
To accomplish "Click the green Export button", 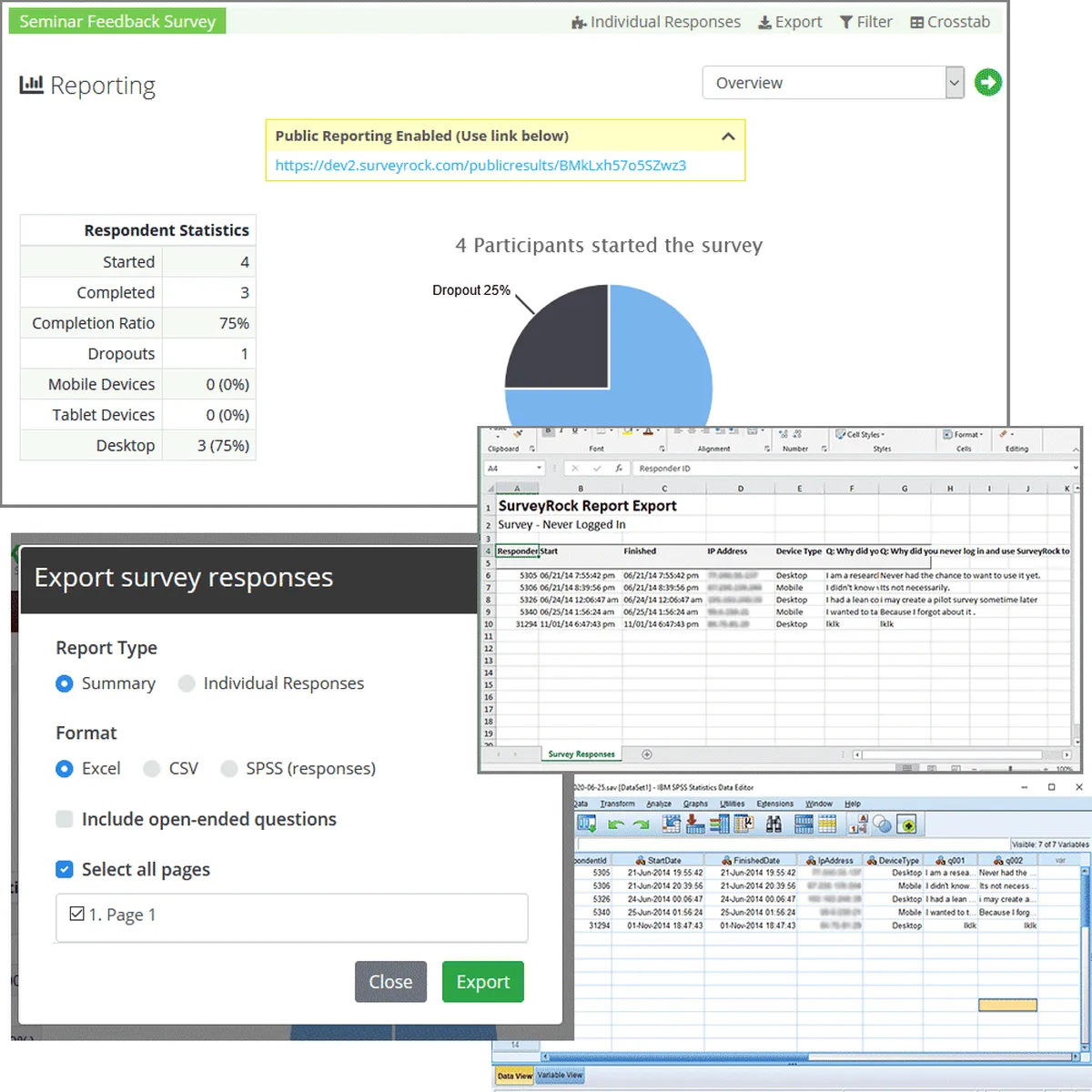I will point(483,982).
